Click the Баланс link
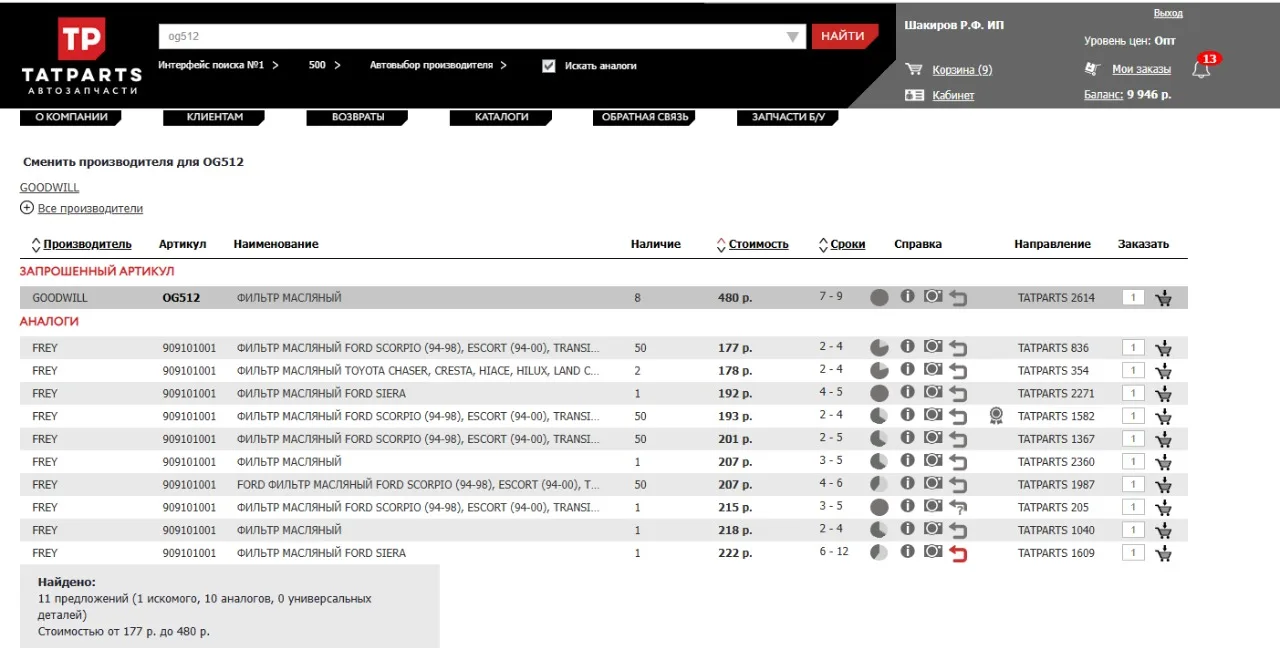This screenshot has width=1280, height=670. point(1102,95)
